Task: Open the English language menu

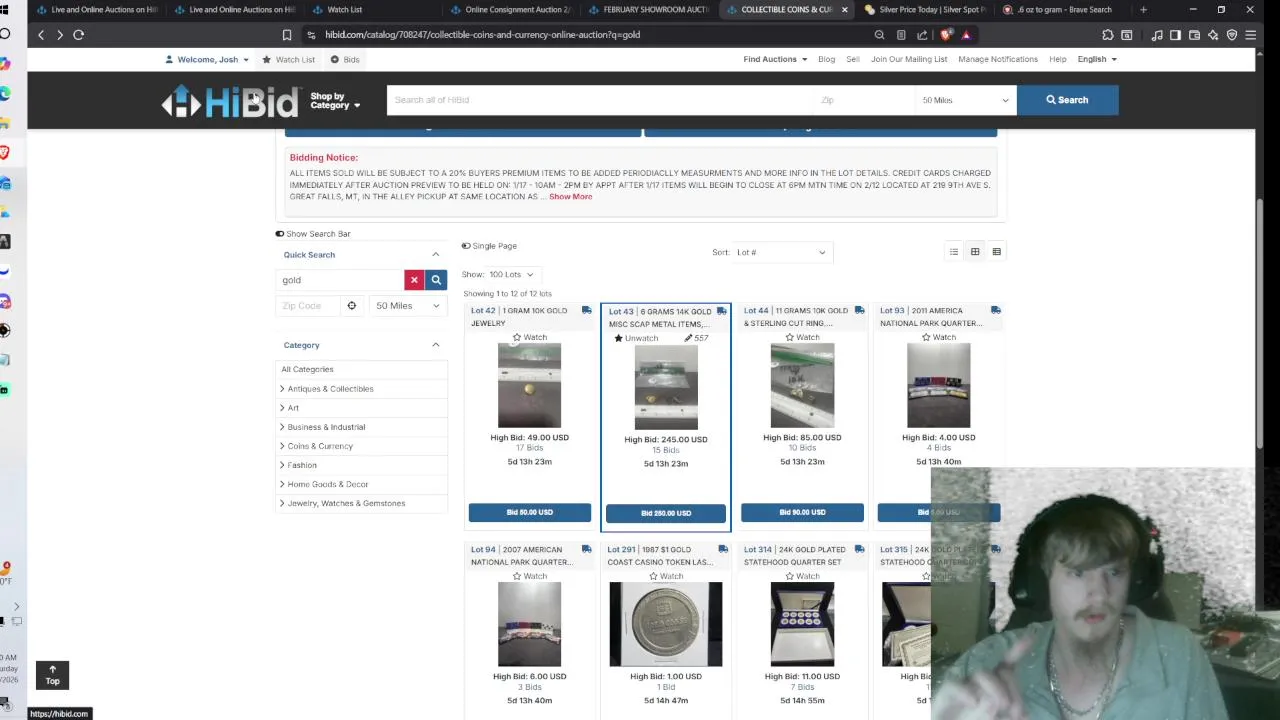Action: (1097, 59)
